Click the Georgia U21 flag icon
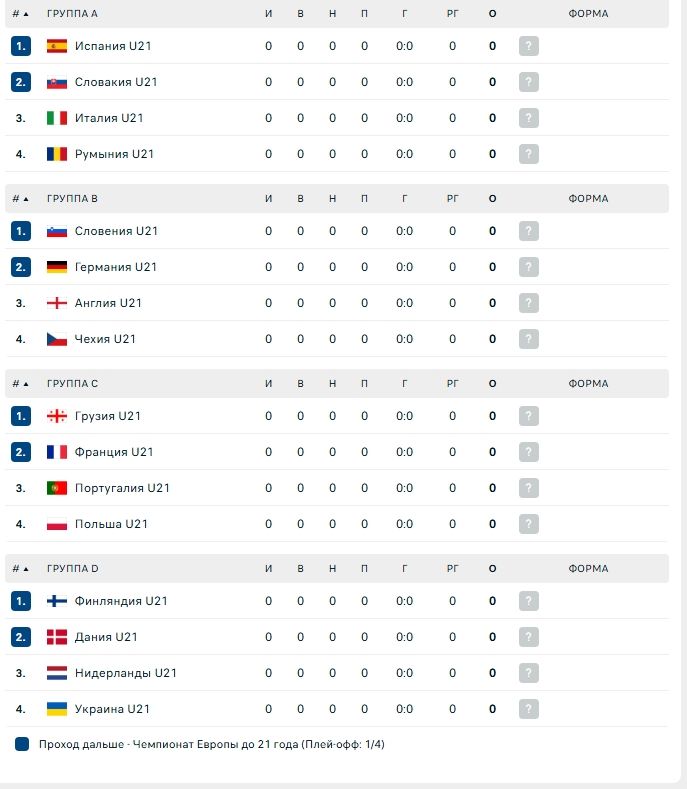 56,416
